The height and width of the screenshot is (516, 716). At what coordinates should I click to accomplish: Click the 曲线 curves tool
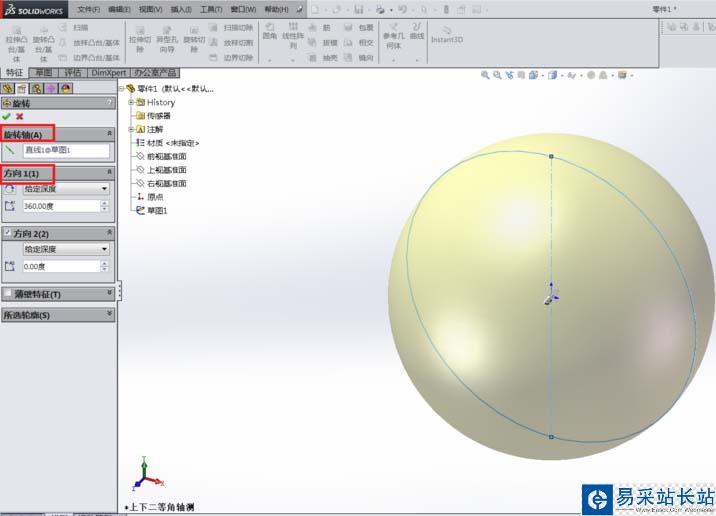[x=416, y=31]
